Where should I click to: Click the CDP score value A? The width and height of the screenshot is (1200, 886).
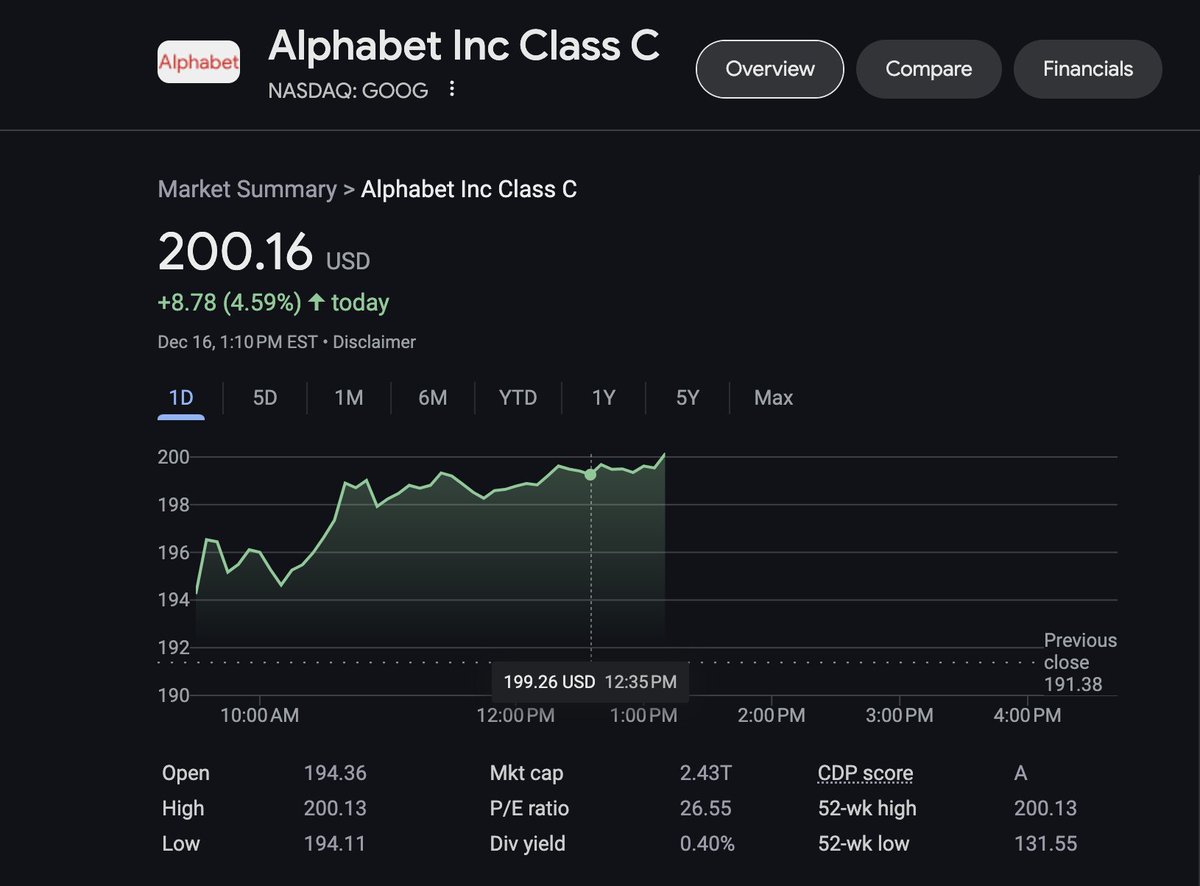(1020, 773)
